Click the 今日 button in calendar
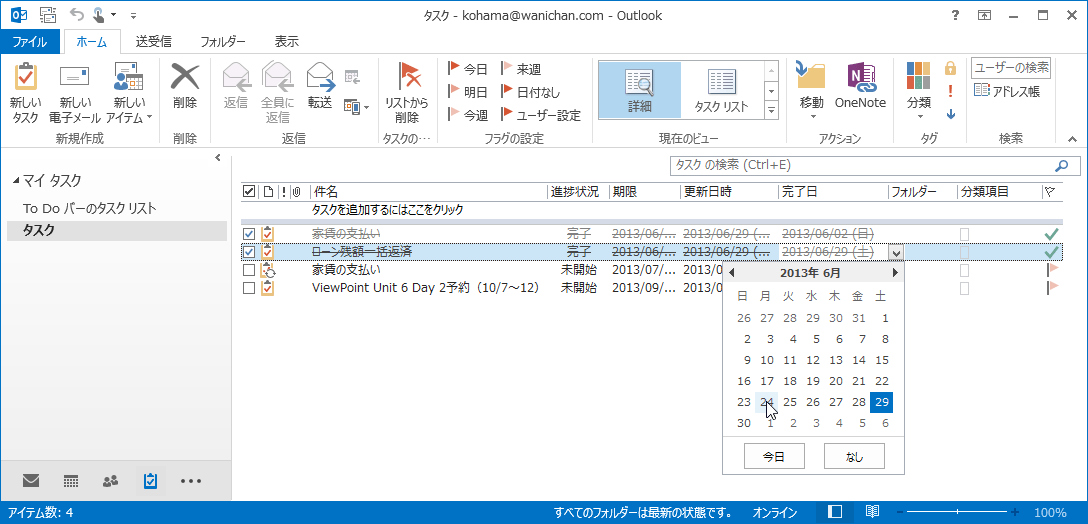The height and width of the screenshot is (524, 1088). (x=774, y=456)
